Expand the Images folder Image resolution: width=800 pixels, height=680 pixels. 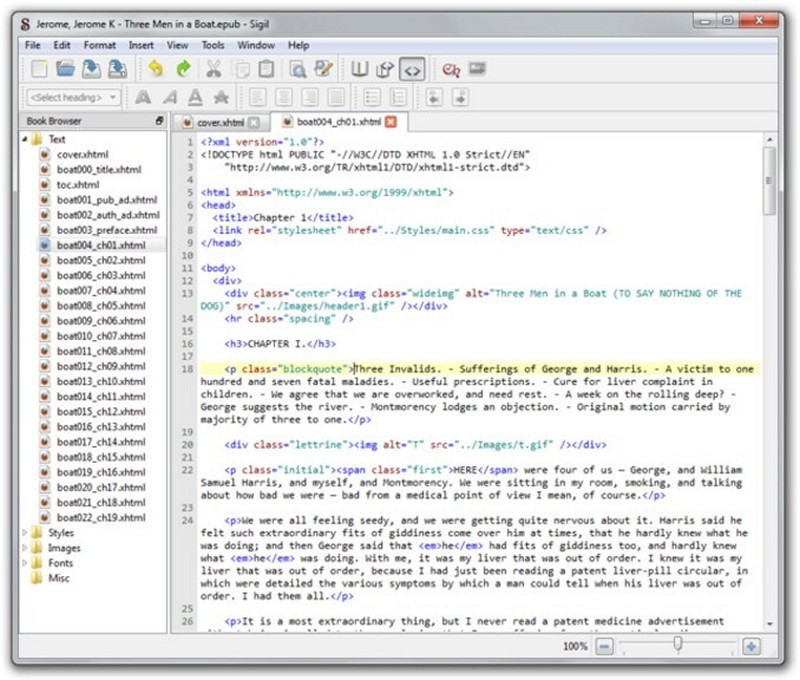coord(24,548)
